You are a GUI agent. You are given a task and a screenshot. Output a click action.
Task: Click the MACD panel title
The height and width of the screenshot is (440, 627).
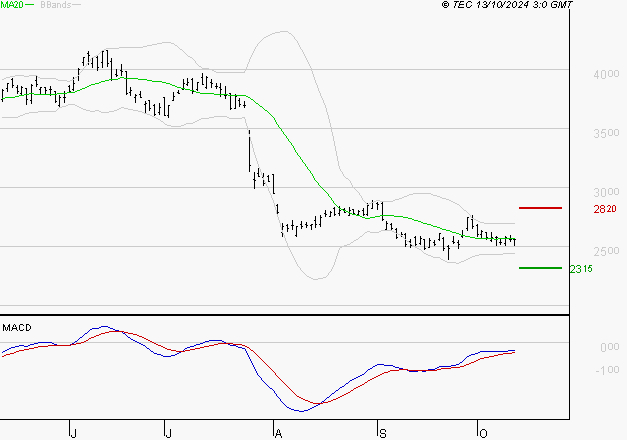pos(17,328)
